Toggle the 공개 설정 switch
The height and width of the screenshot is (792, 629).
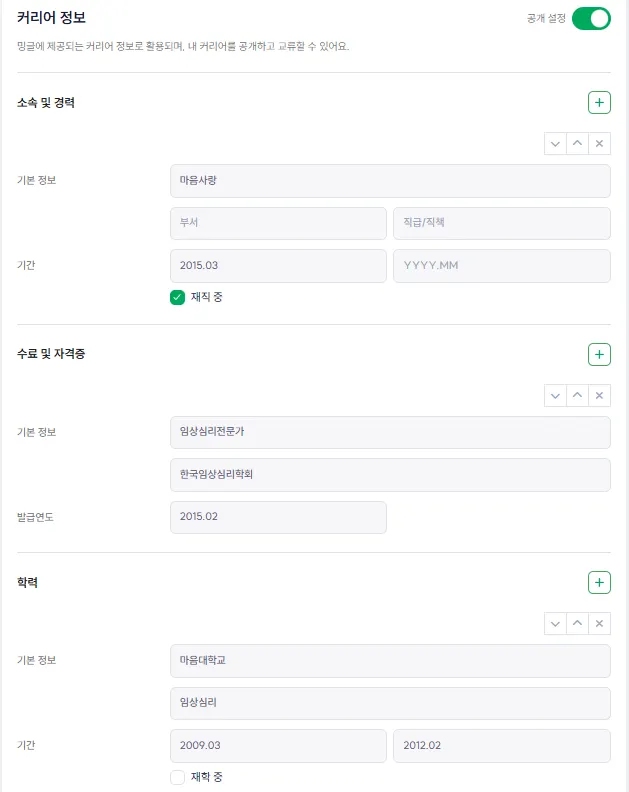591,18
